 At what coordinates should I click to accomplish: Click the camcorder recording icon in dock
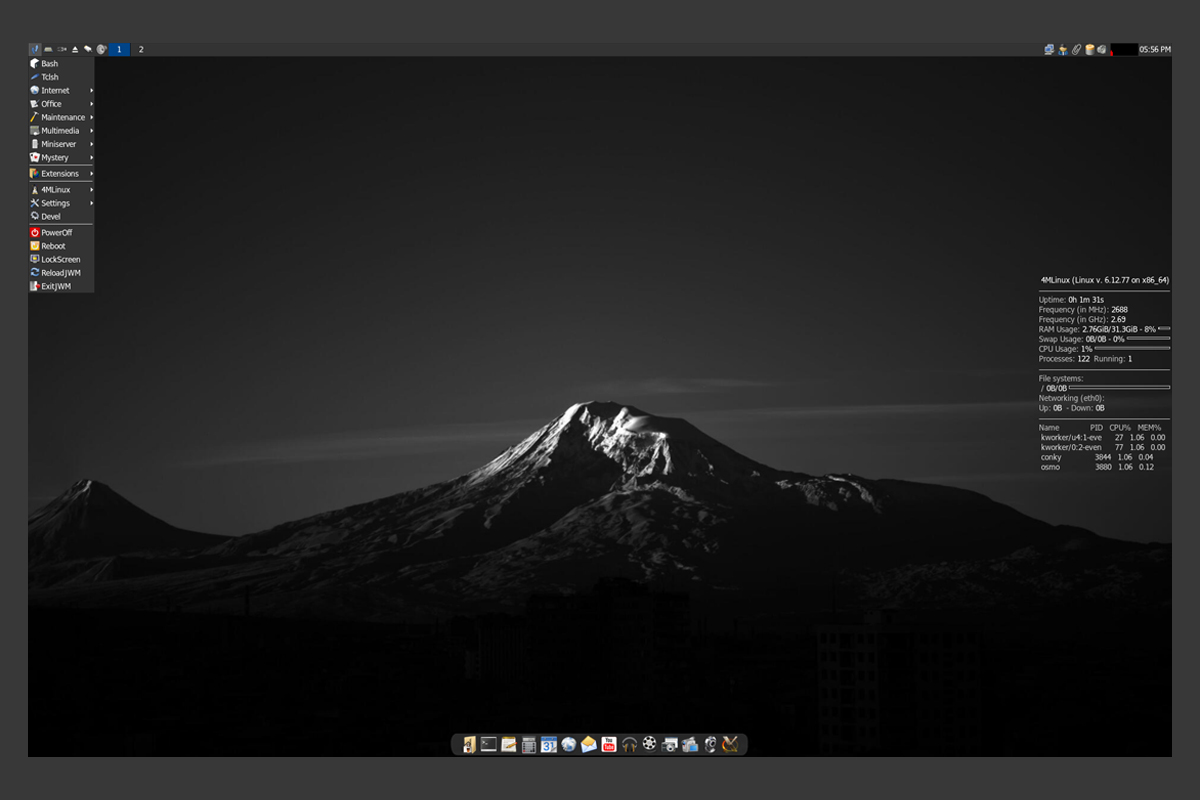[x=690, y=744]
